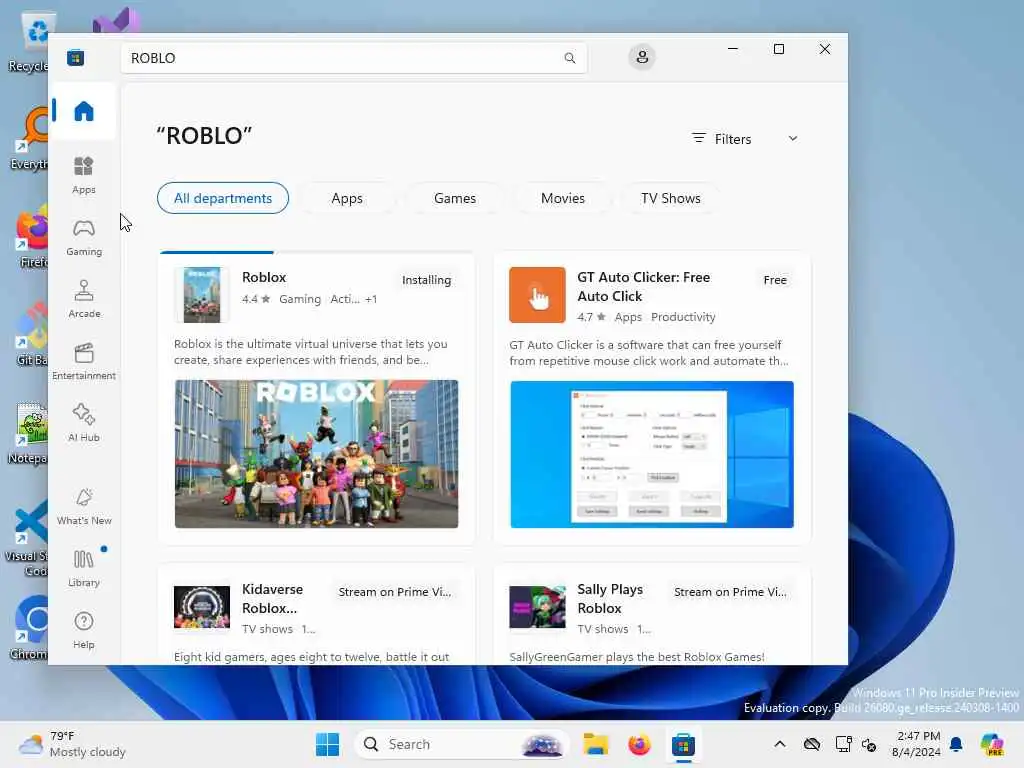Open notification bell in taskbar
This screenshot has width=1024, height=768.
[x=956, y=744]
